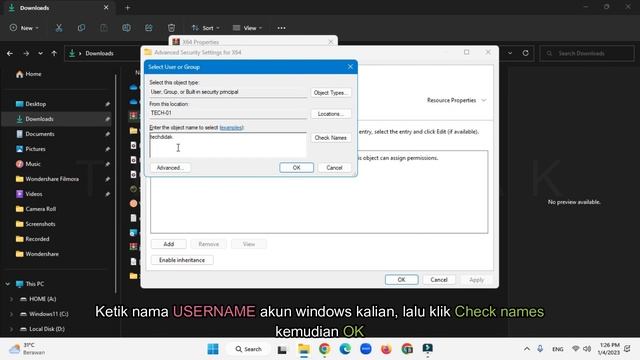Click the Copy icon in toolbar
Image resolution: width=640 pixels, height=360 pixels.
pos(81,28)
